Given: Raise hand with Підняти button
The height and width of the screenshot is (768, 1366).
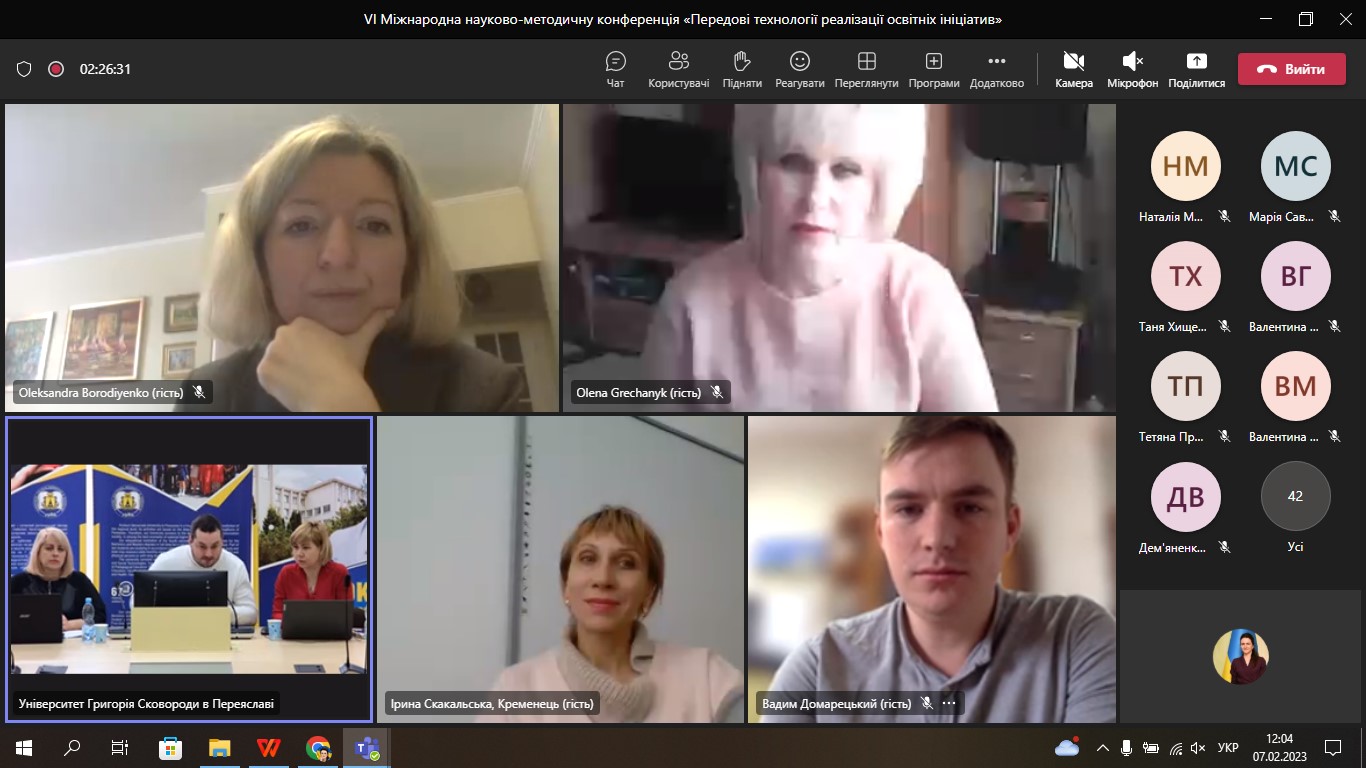Looking at the screenshot, I should [742, 70].
